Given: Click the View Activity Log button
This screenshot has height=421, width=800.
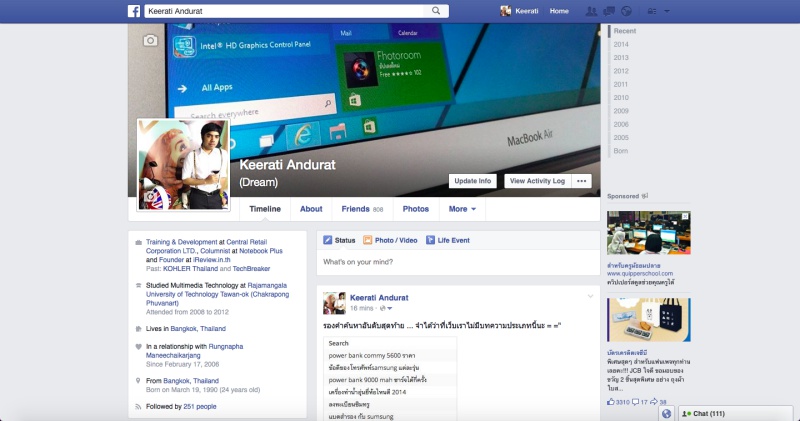Looking at the screenshot, I should pyautogui.click(x=537, y=181).
